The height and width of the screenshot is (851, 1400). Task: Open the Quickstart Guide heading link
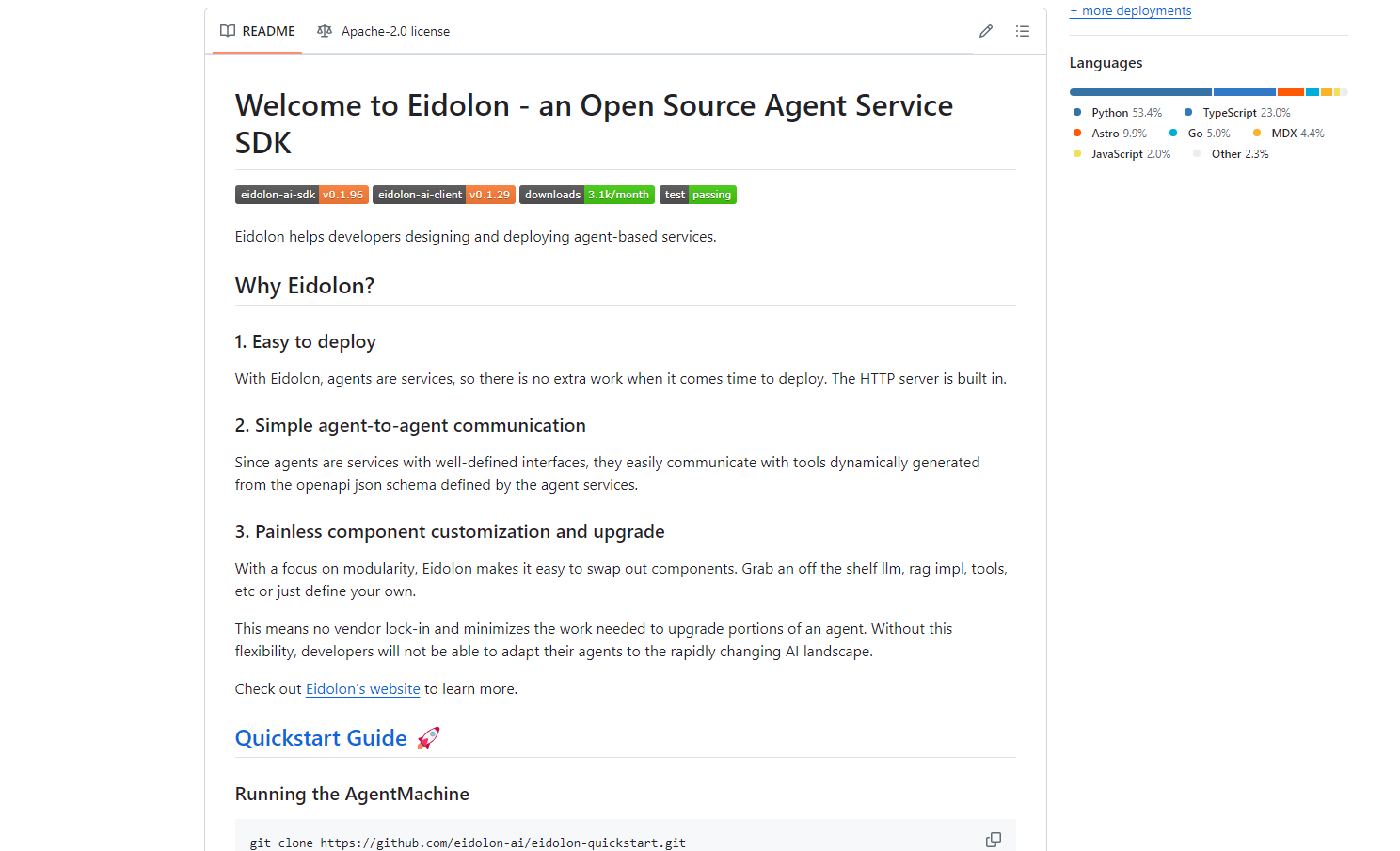pos(321,738)
